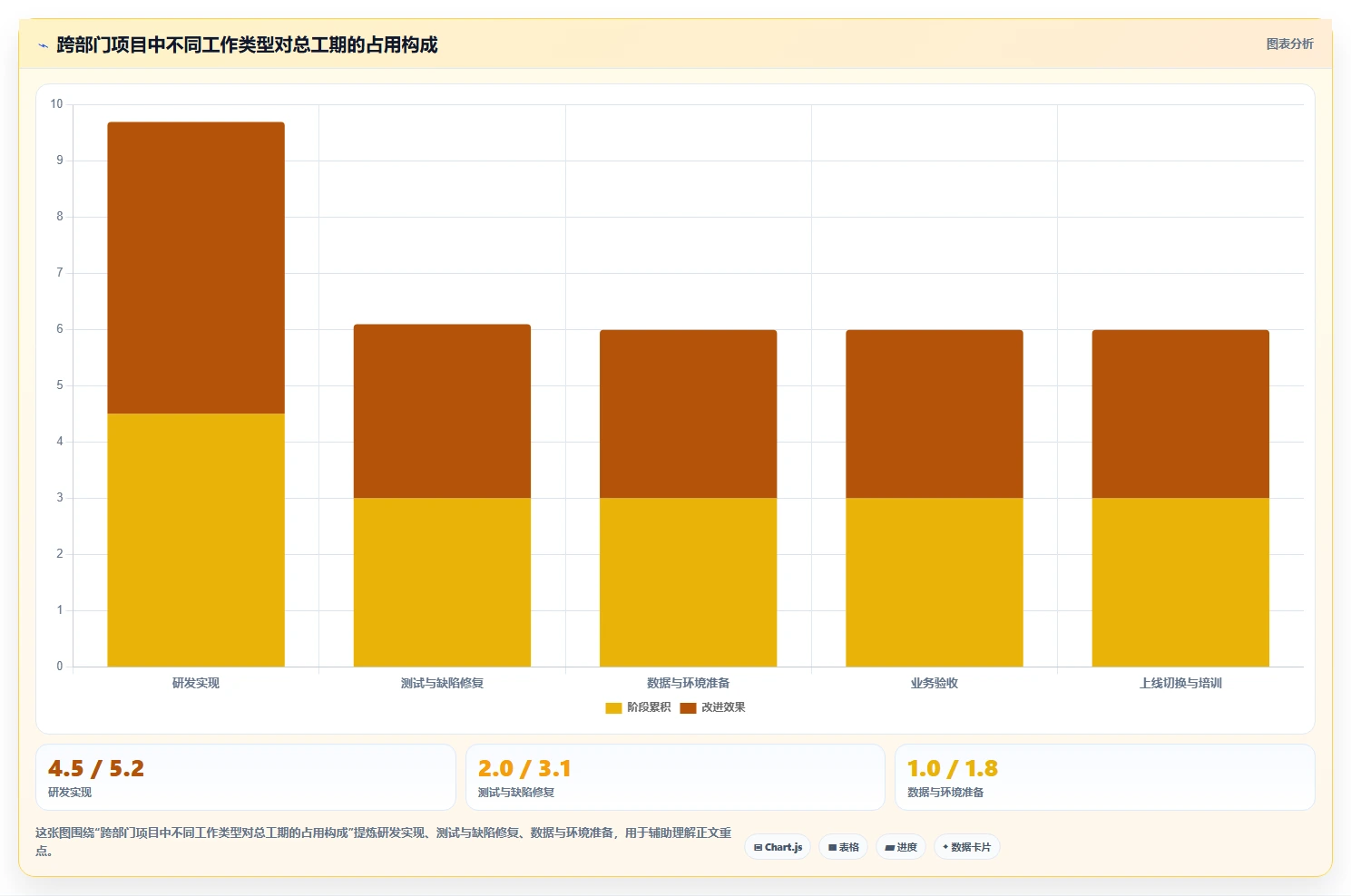Click the 业务验收 x-axis label
The image size is (1351, 896).
pos(935,683)
